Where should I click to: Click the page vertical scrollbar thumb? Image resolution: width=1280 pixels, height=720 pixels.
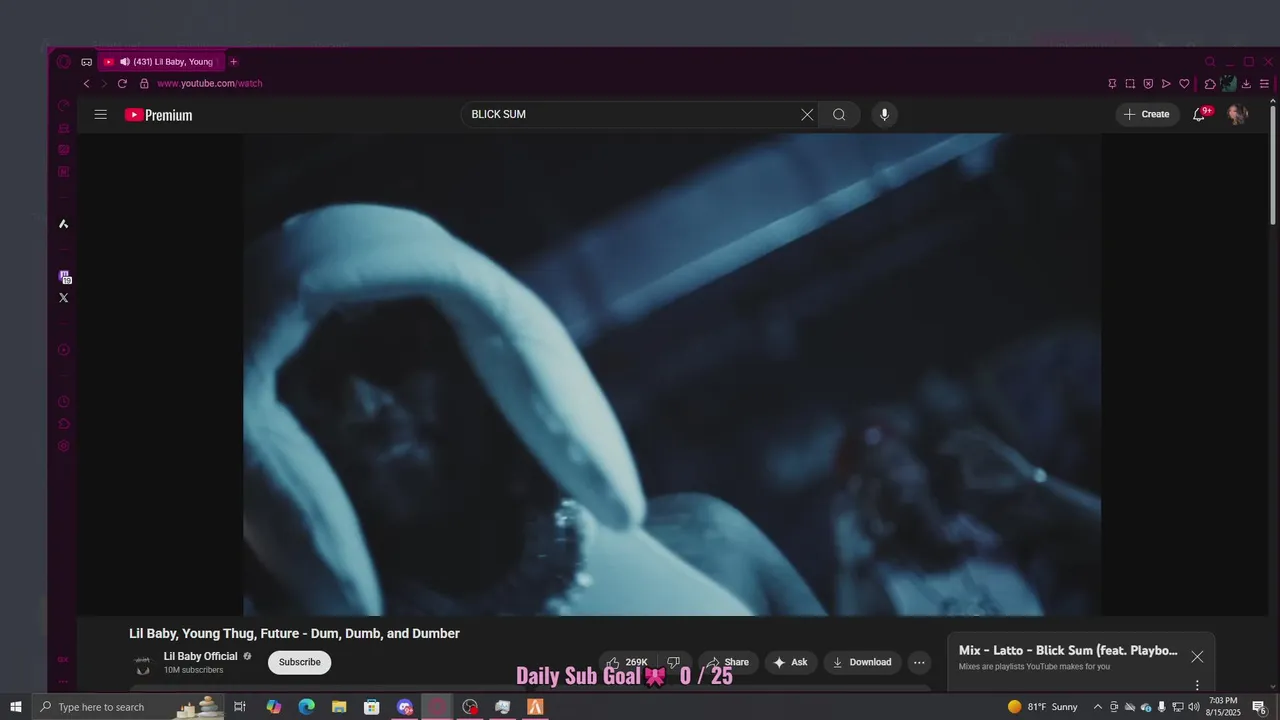pos(1273,165)
